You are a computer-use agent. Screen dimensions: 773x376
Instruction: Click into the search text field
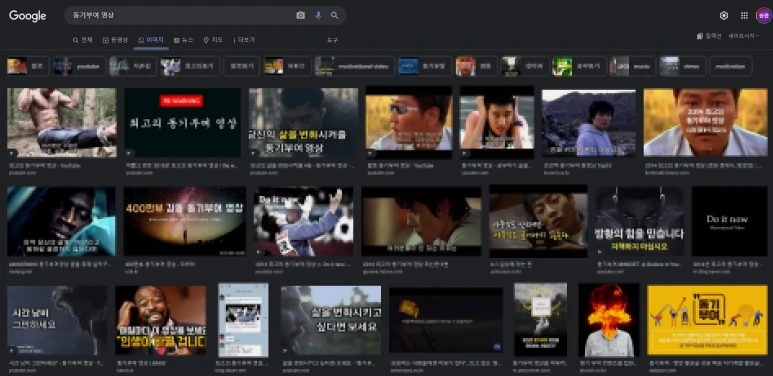(182, 15)
